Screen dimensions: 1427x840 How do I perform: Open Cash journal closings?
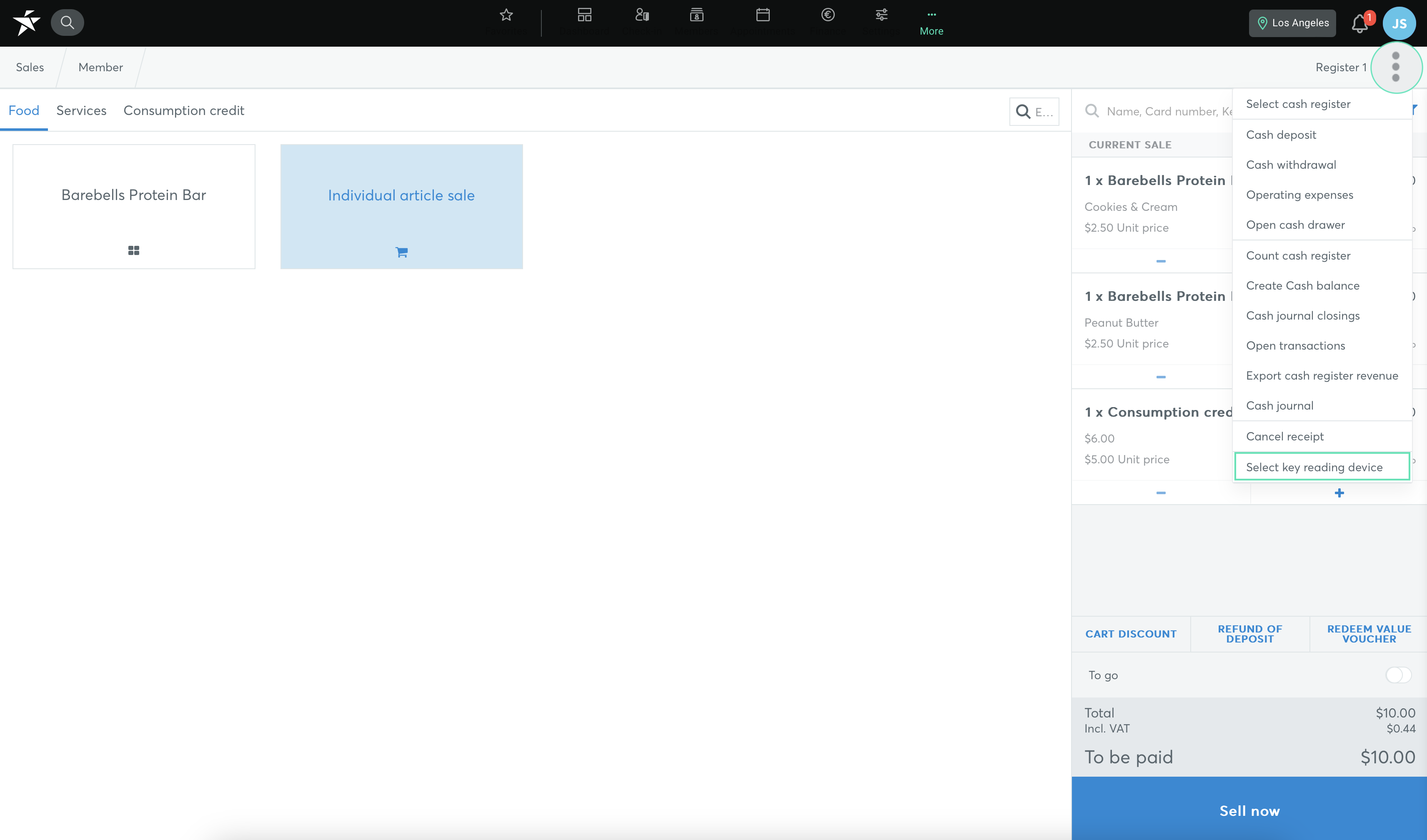[x=1322, y=316]
